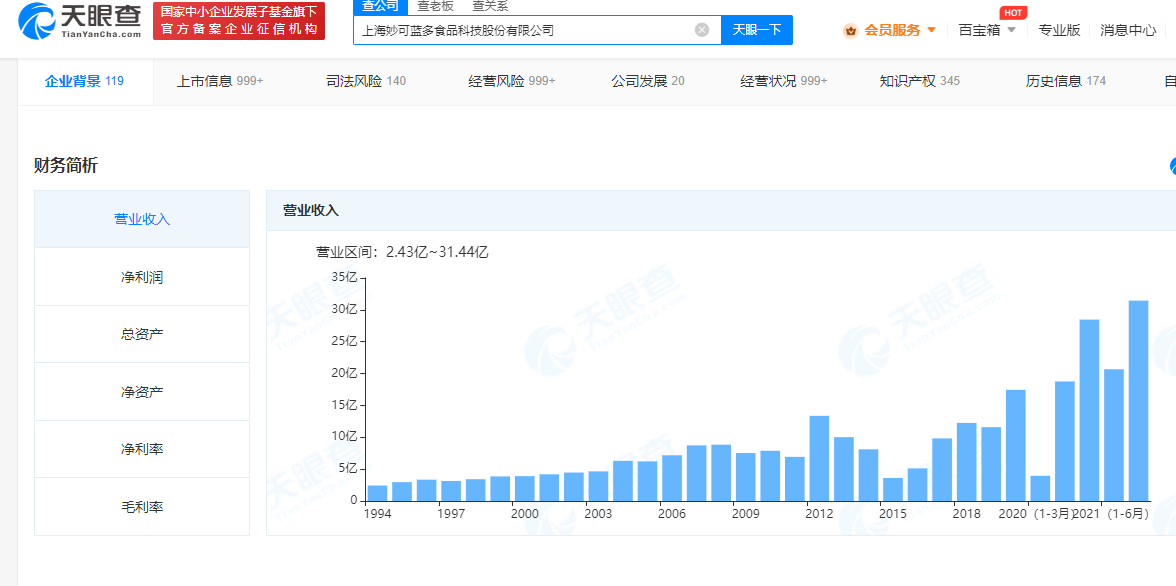Clear the search box with the X icon
This screenshot has height=586, width=1176.
pos(701,30)
